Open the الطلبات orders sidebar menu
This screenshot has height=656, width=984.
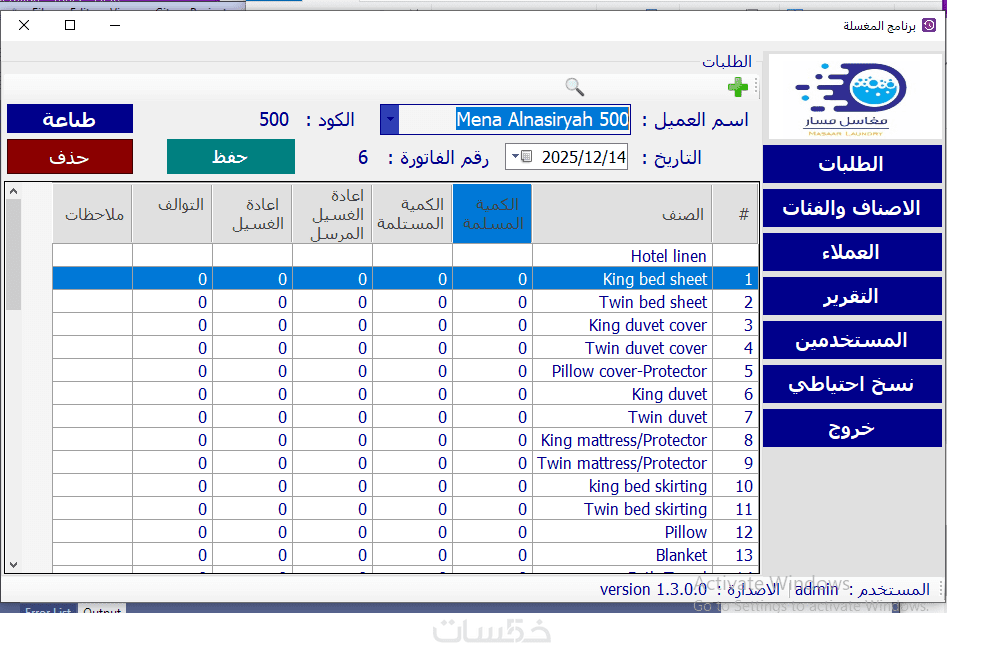(x=852, y=164)
